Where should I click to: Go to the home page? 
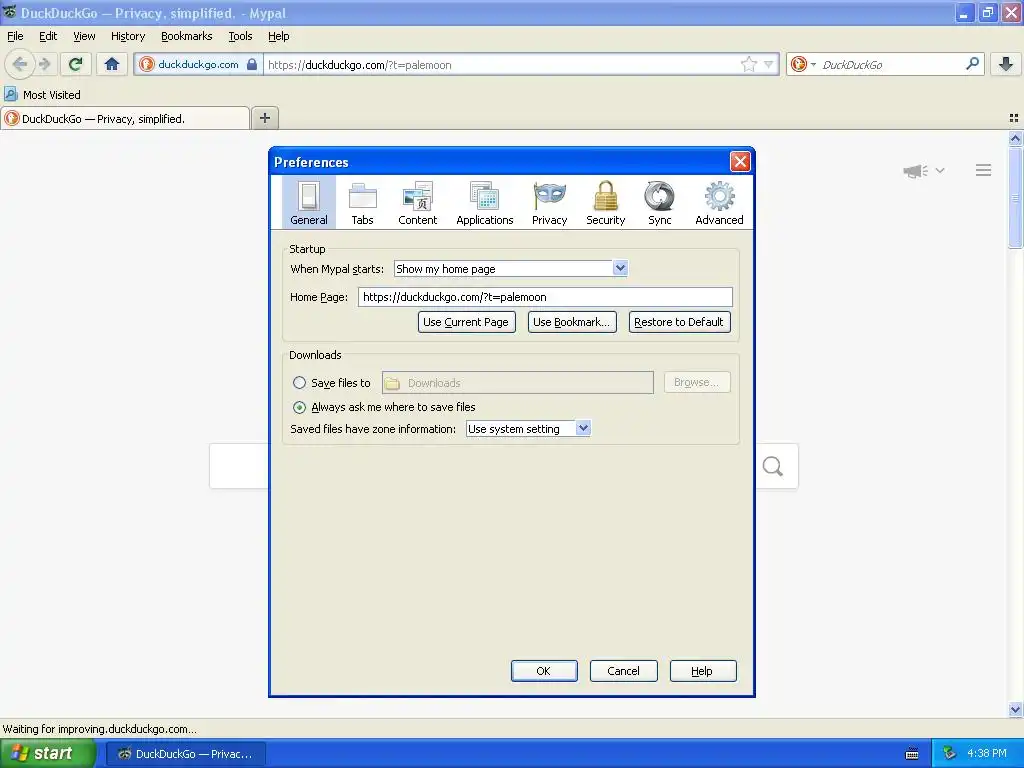click(x=112, y=64)
